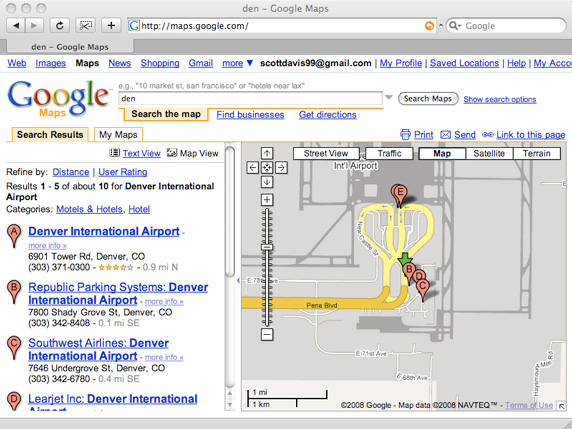Click the Link to this page link
Image resolution: width=572 pixels, height=429 pixels.
tap(531, 135)
